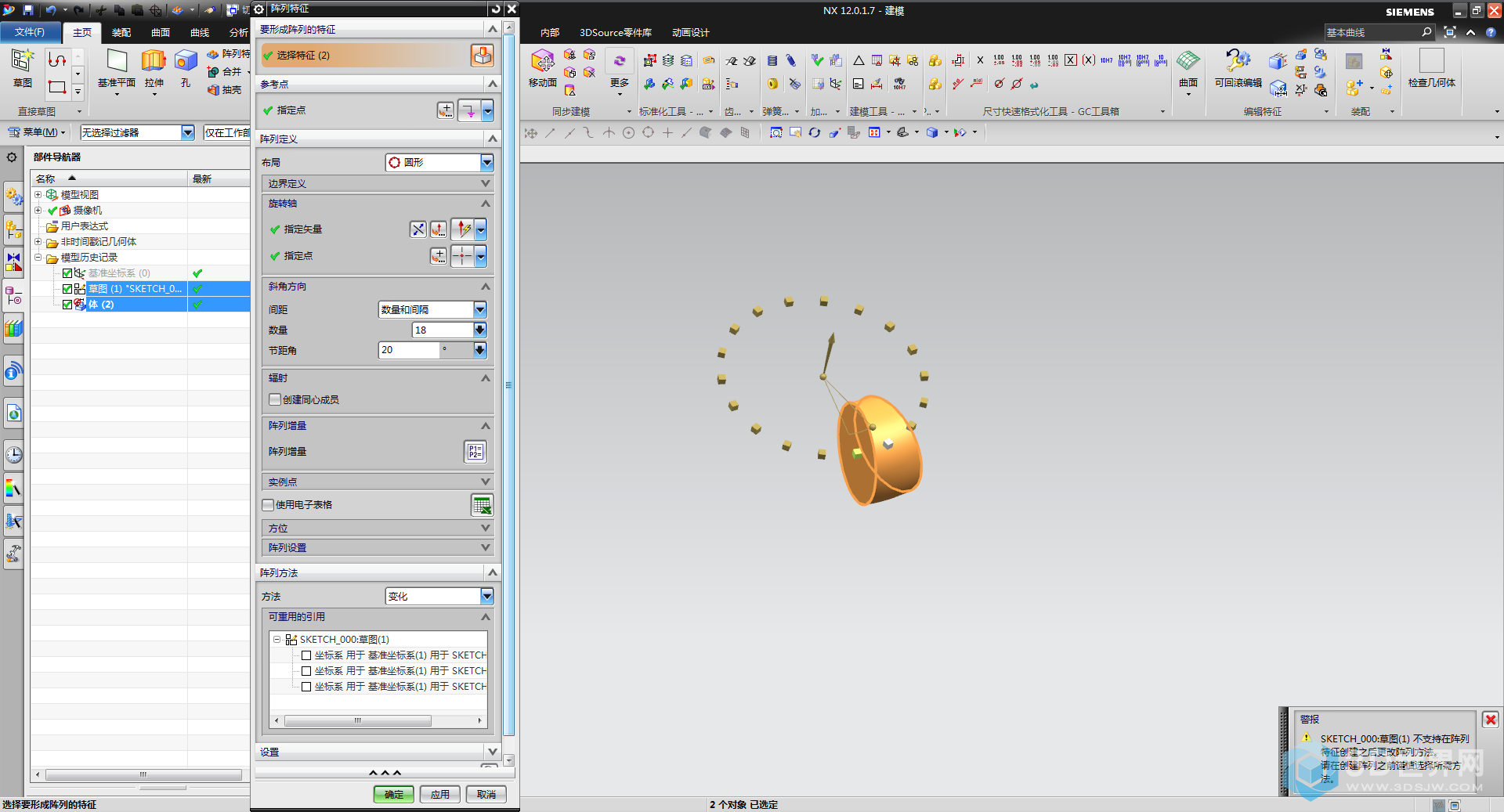Click the Part Navigator settings gear

(x=12, y=157)
